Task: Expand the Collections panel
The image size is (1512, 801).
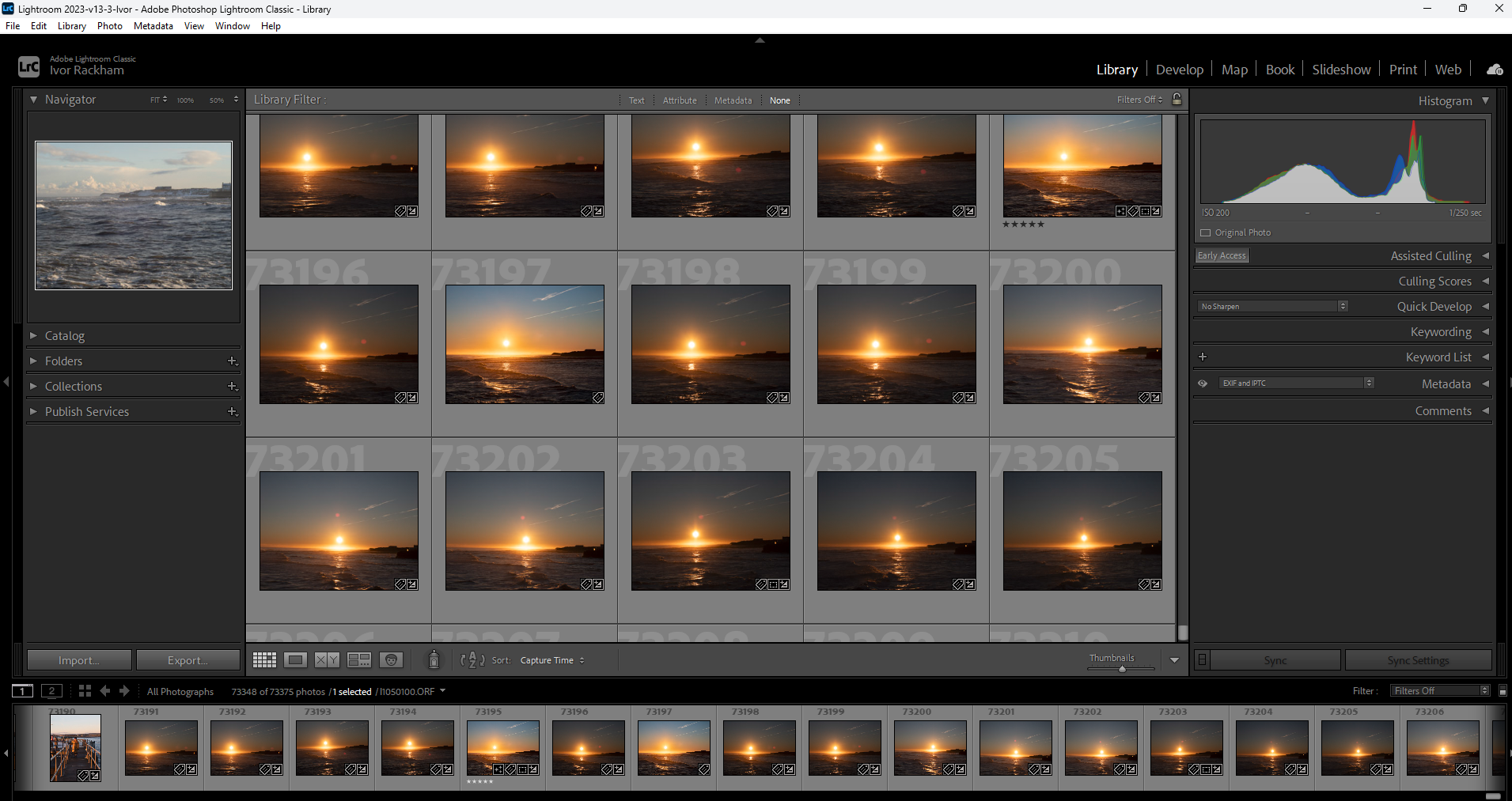Action: click(34, 386)
